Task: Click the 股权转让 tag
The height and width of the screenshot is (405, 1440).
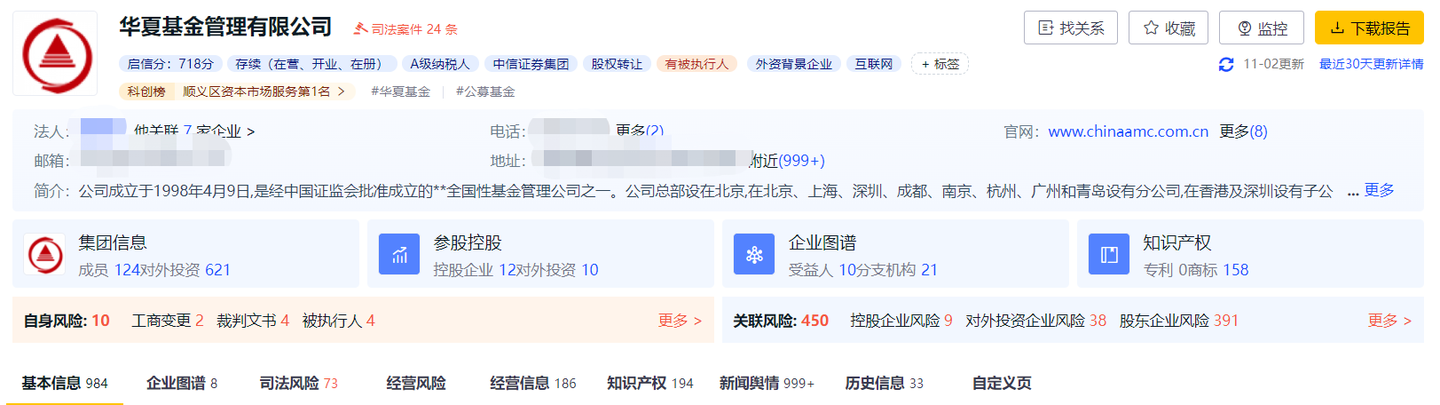Action: click(617, 64)
